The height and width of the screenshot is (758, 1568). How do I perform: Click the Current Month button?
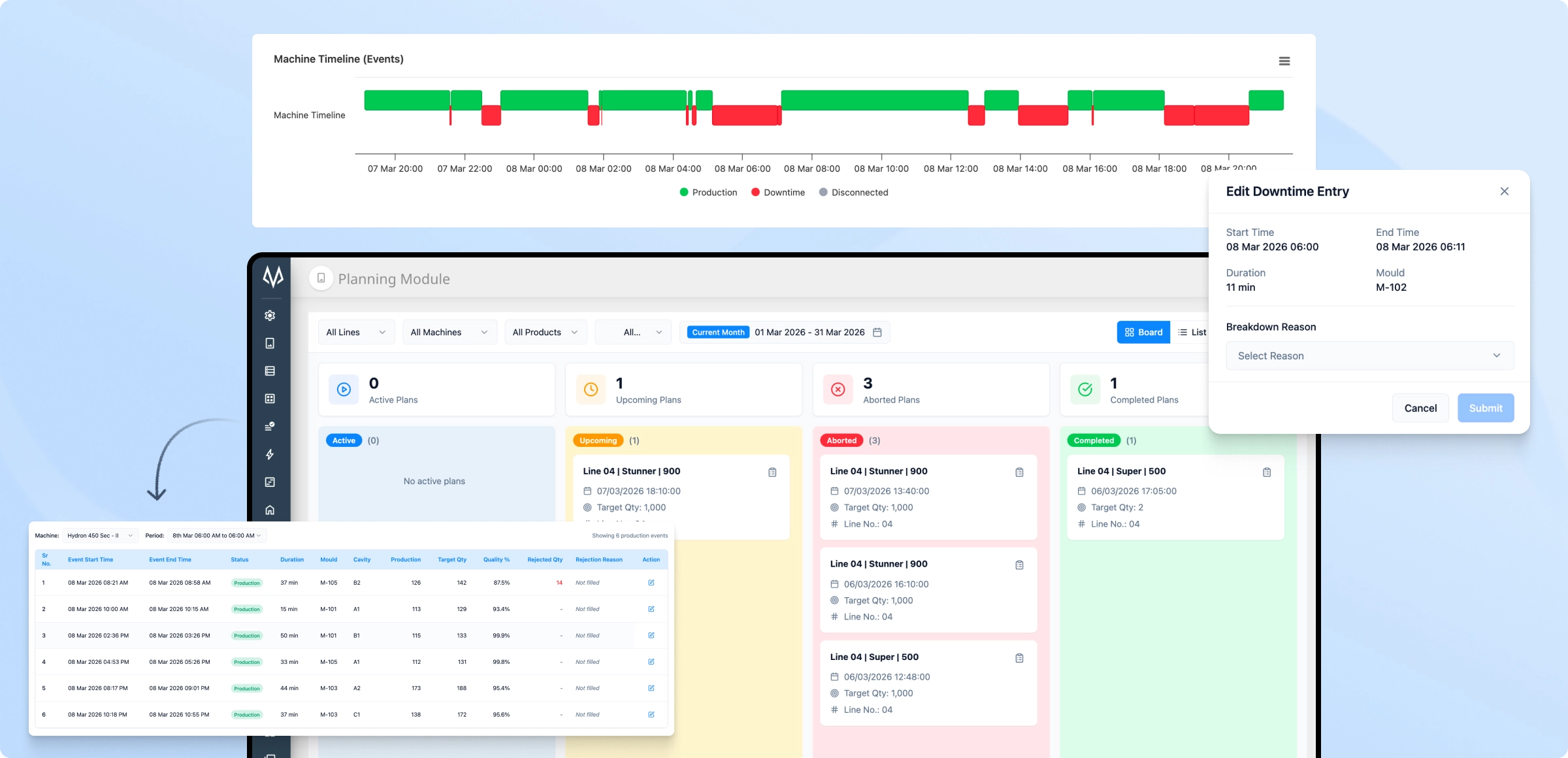click(718, 332)
